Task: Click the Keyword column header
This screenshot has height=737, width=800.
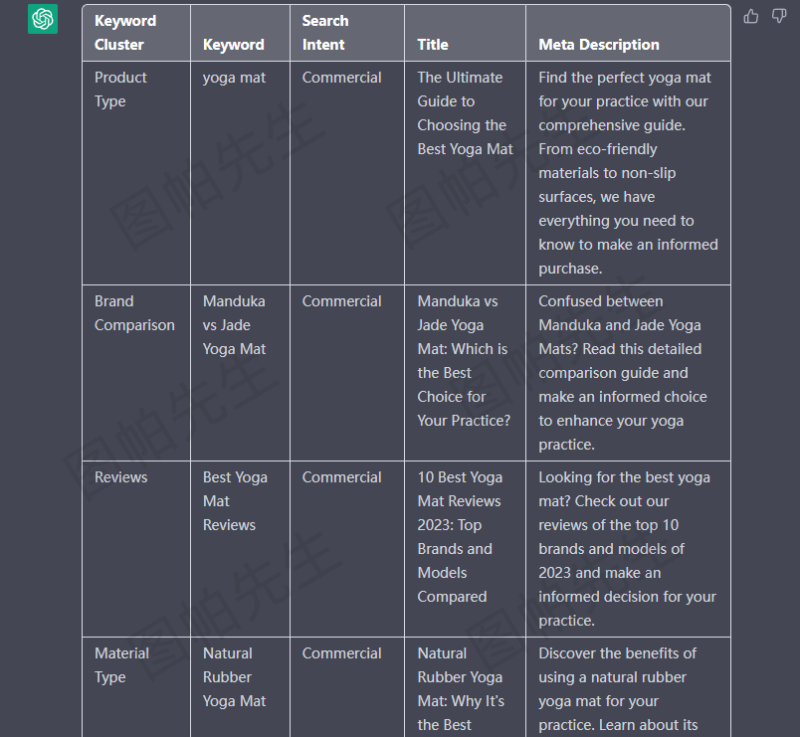Action: (x=234, y=44)
